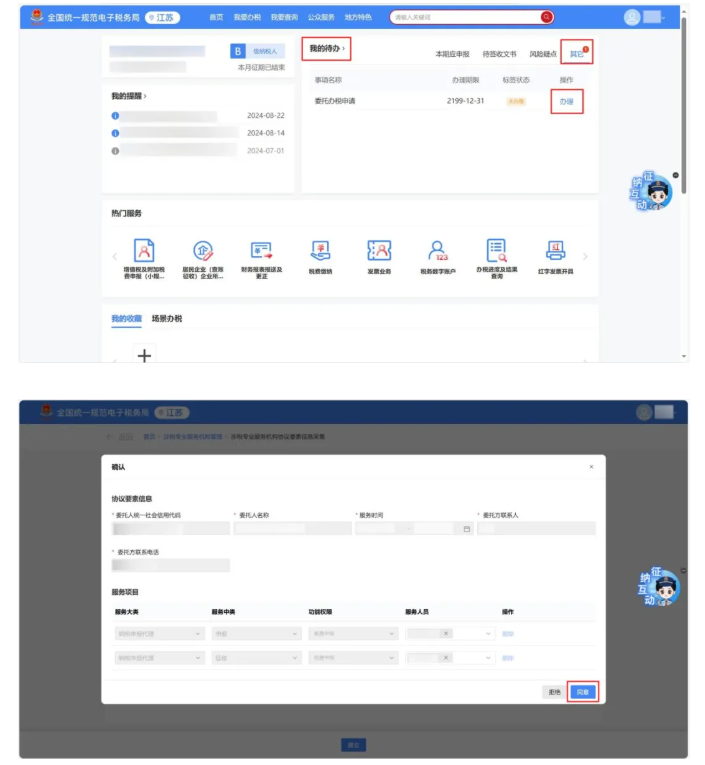Screen dimensions: 705x765
Task: Switch to the 其它 tab in 我的待办
Action: point(576,54)
